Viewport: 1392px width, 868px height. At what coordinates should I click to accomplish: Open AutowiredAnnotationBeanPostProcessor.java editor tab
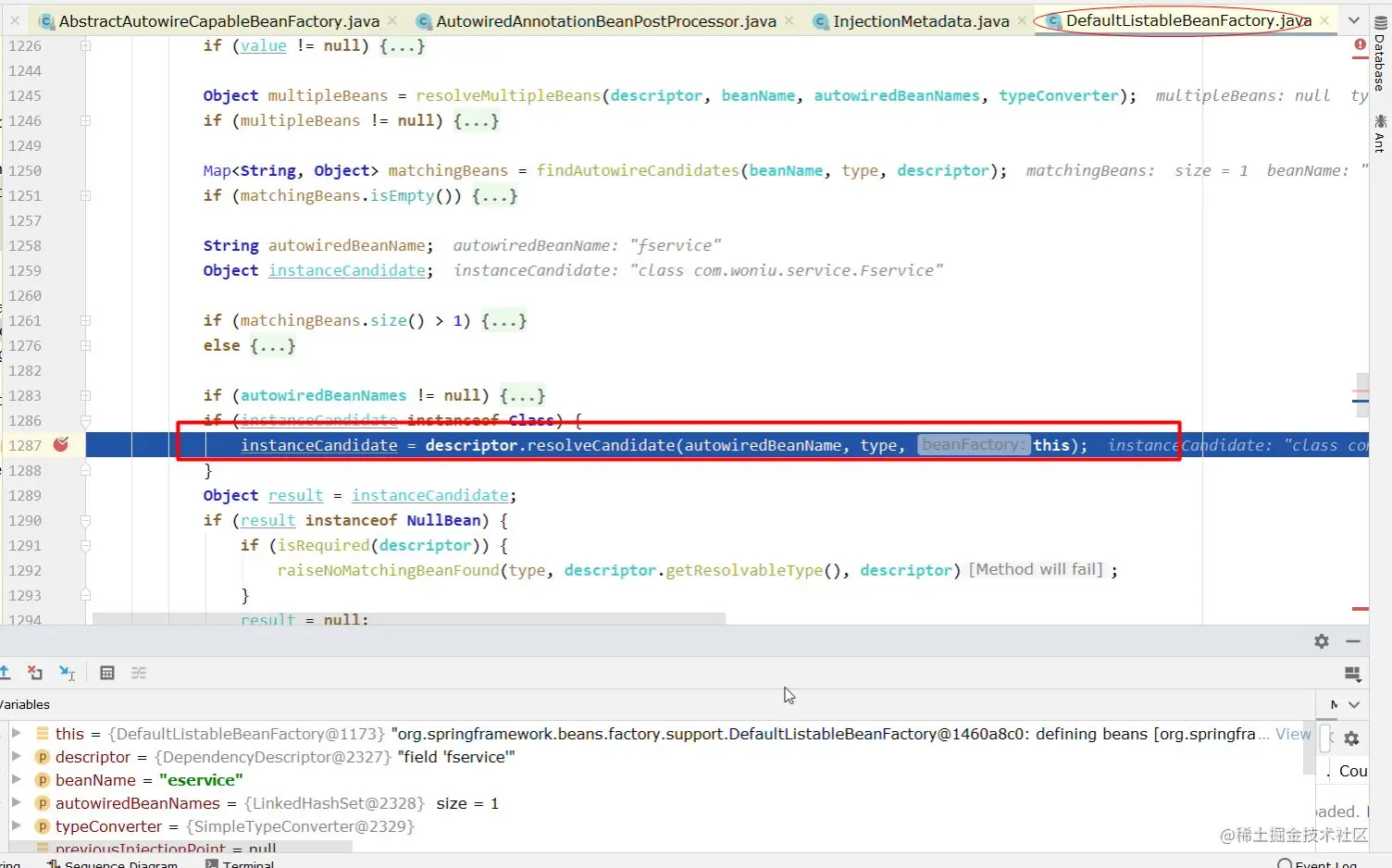605,20
